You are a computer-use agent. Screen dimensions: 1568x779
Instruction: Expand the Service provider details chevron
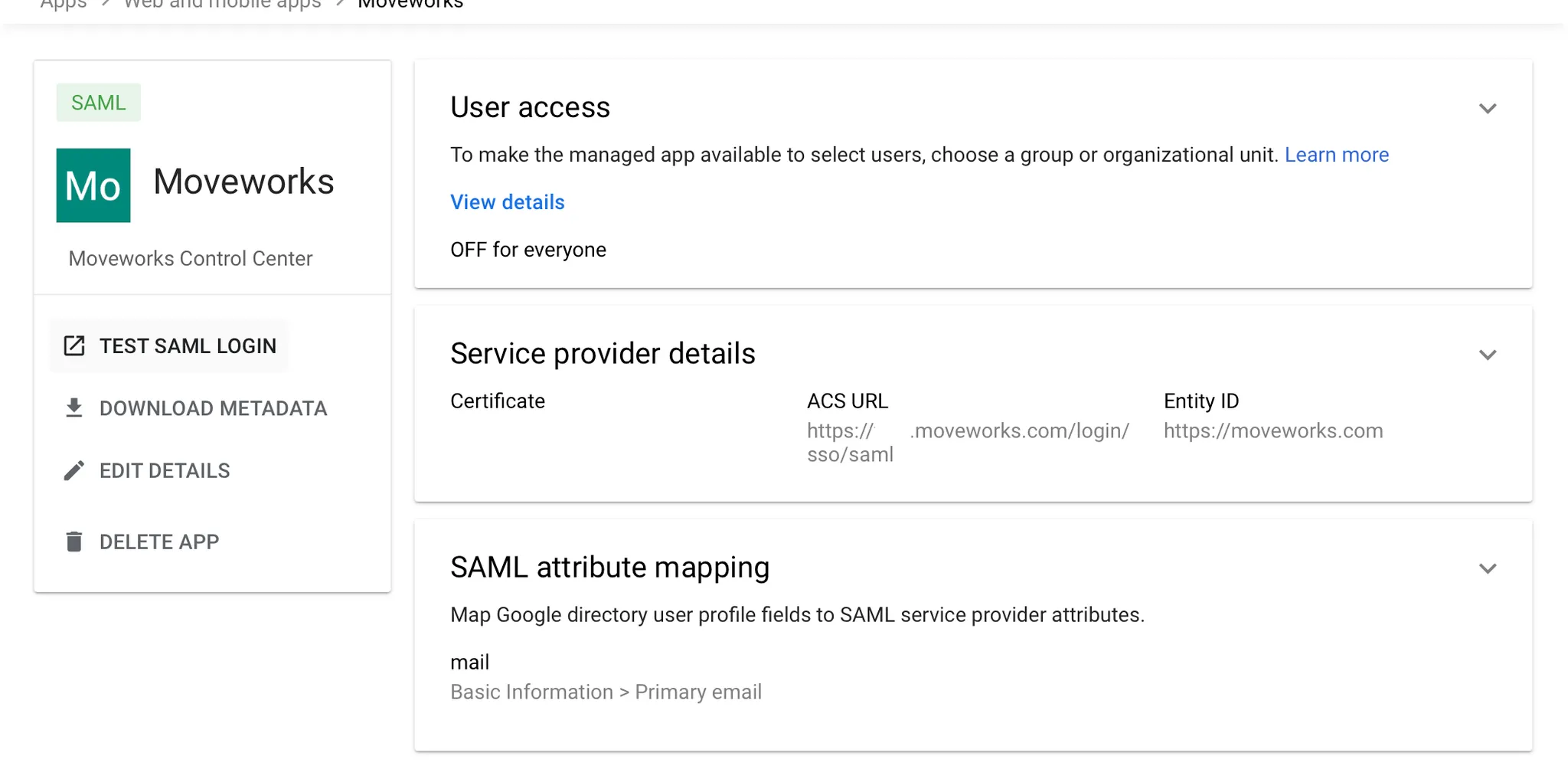[1488, 355]
